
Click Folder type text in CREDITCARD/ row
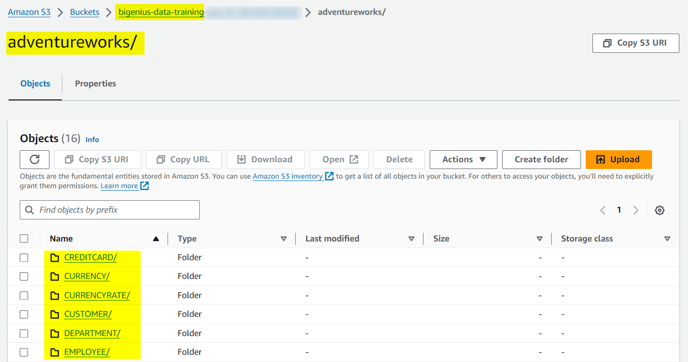(x=190, y=258)
